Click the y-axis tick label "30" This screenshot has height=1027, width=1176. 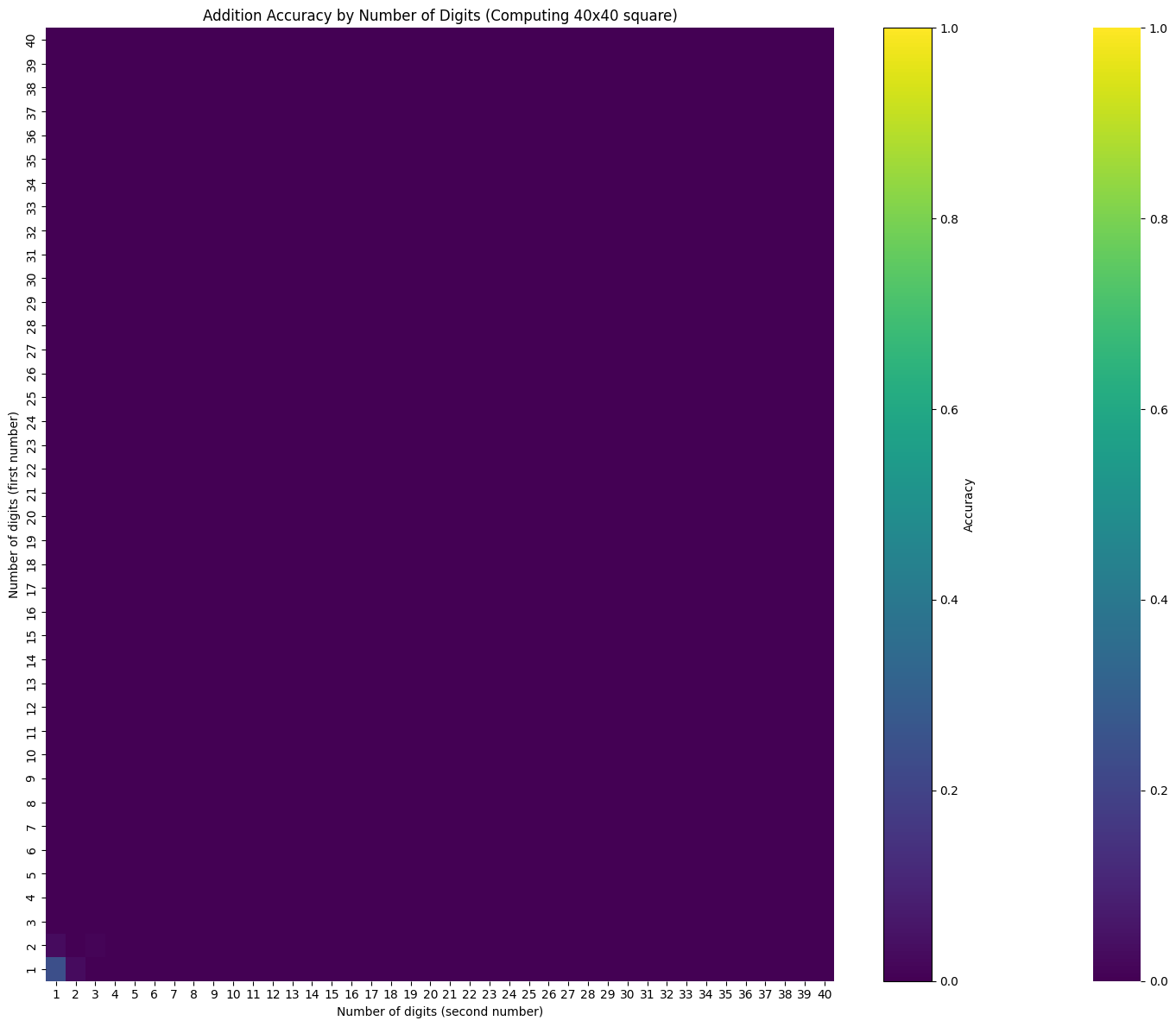click(32, 279)
